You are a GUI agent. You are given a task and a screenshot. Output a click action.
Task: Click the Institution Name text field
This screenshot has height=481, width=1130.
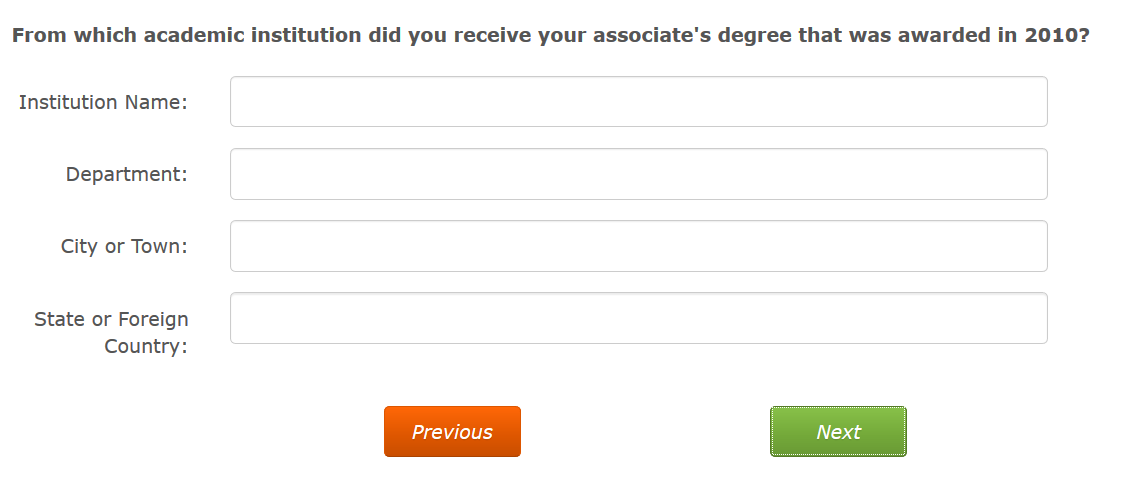638,102
